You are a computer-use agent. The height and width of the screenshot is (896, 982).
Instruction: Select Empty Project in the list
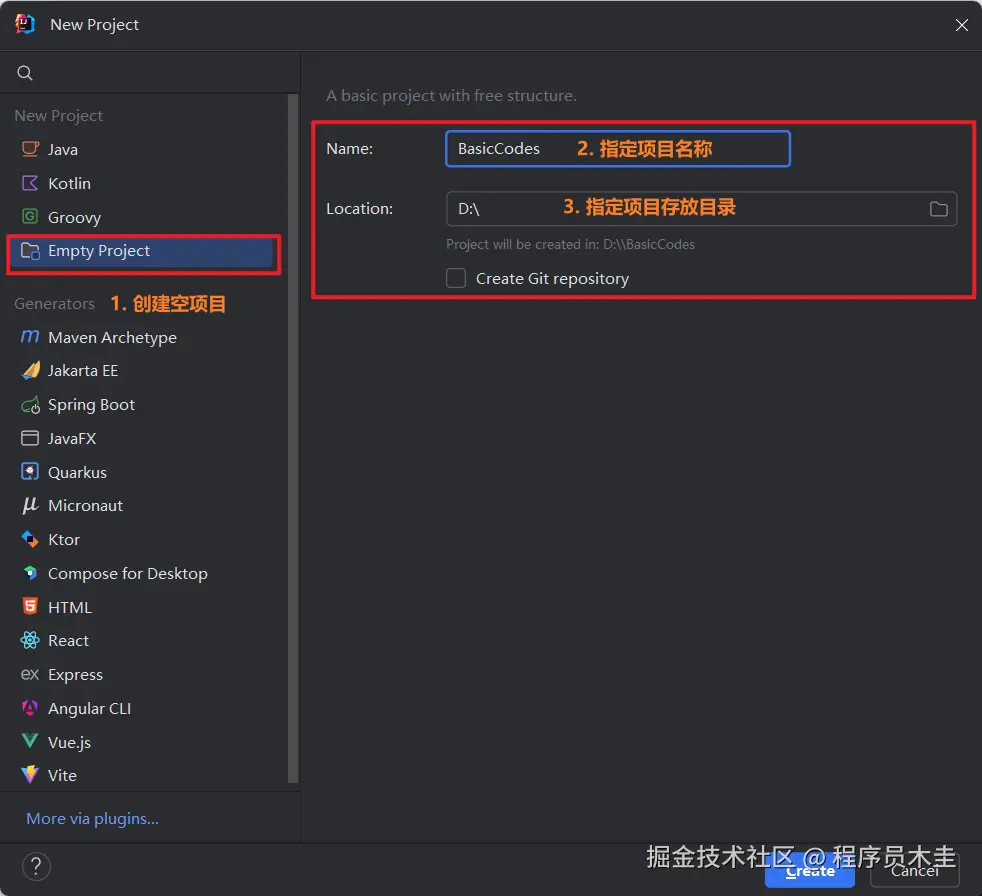(x=143, y=251)
